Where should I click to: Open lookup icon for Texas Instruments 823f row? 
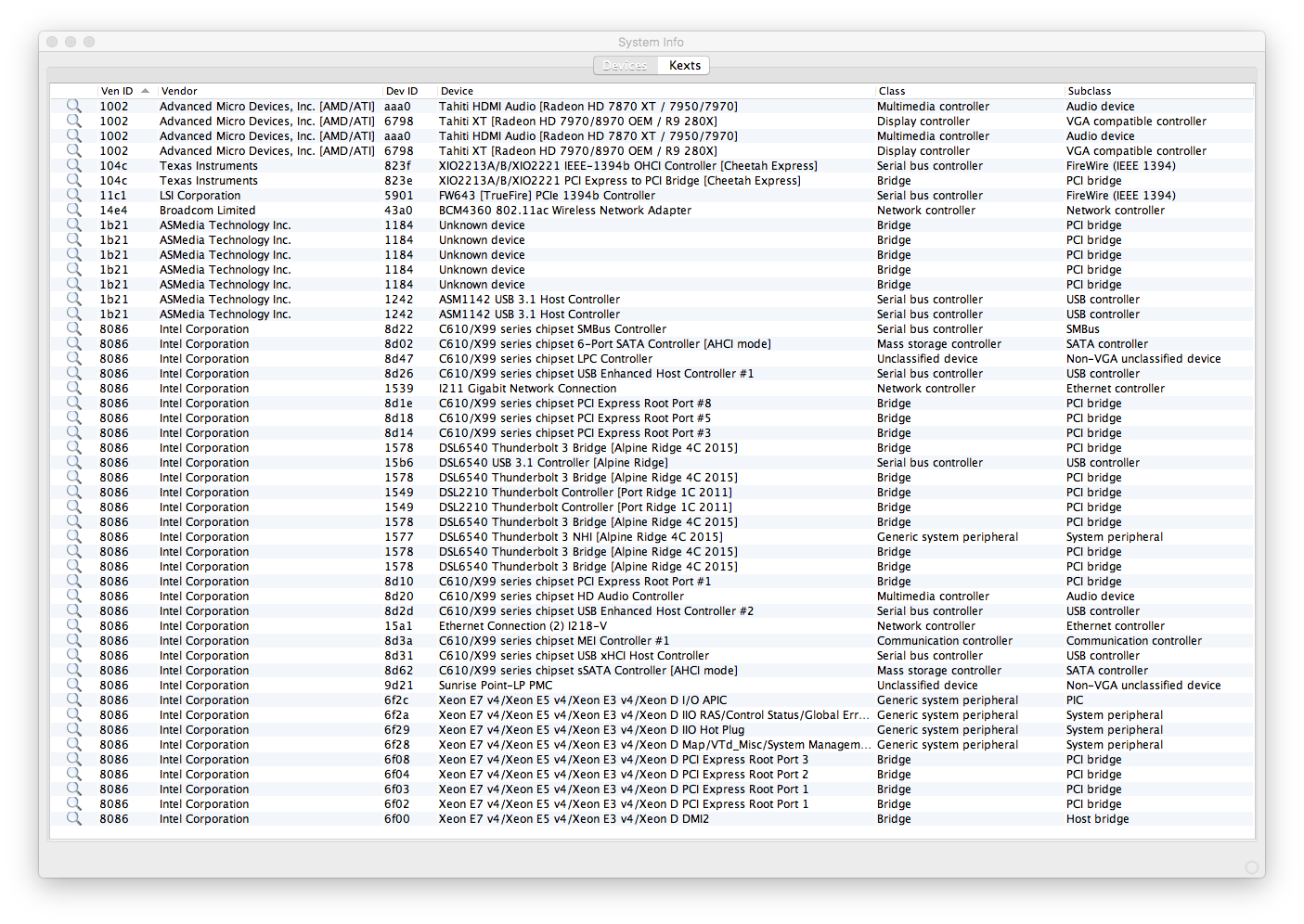pyautogui.click(x=73, y=166)
